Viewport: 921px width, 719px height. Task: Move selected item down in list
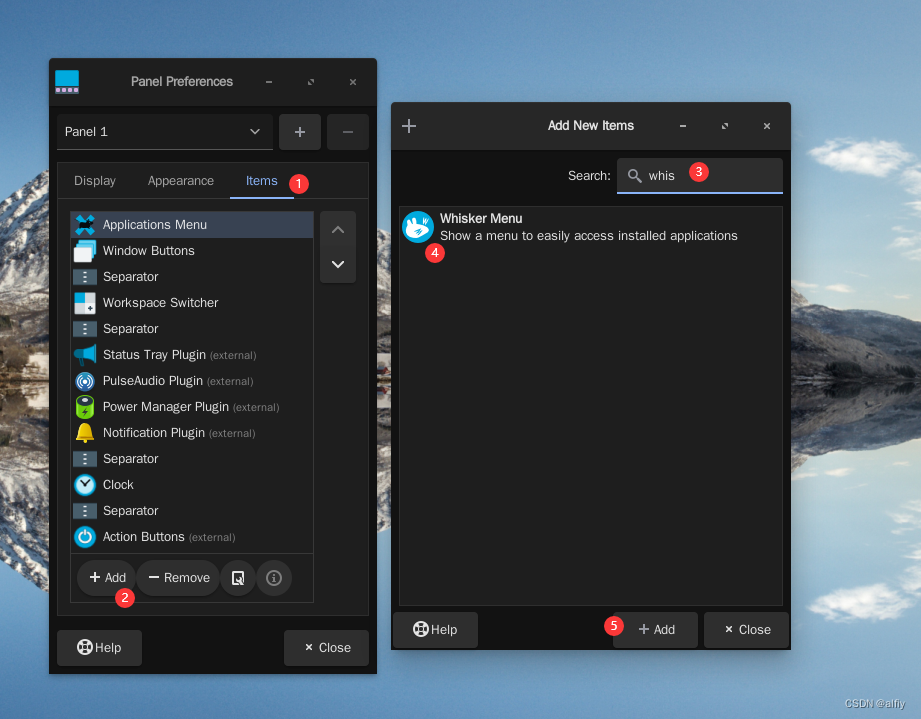click(338, 264)
